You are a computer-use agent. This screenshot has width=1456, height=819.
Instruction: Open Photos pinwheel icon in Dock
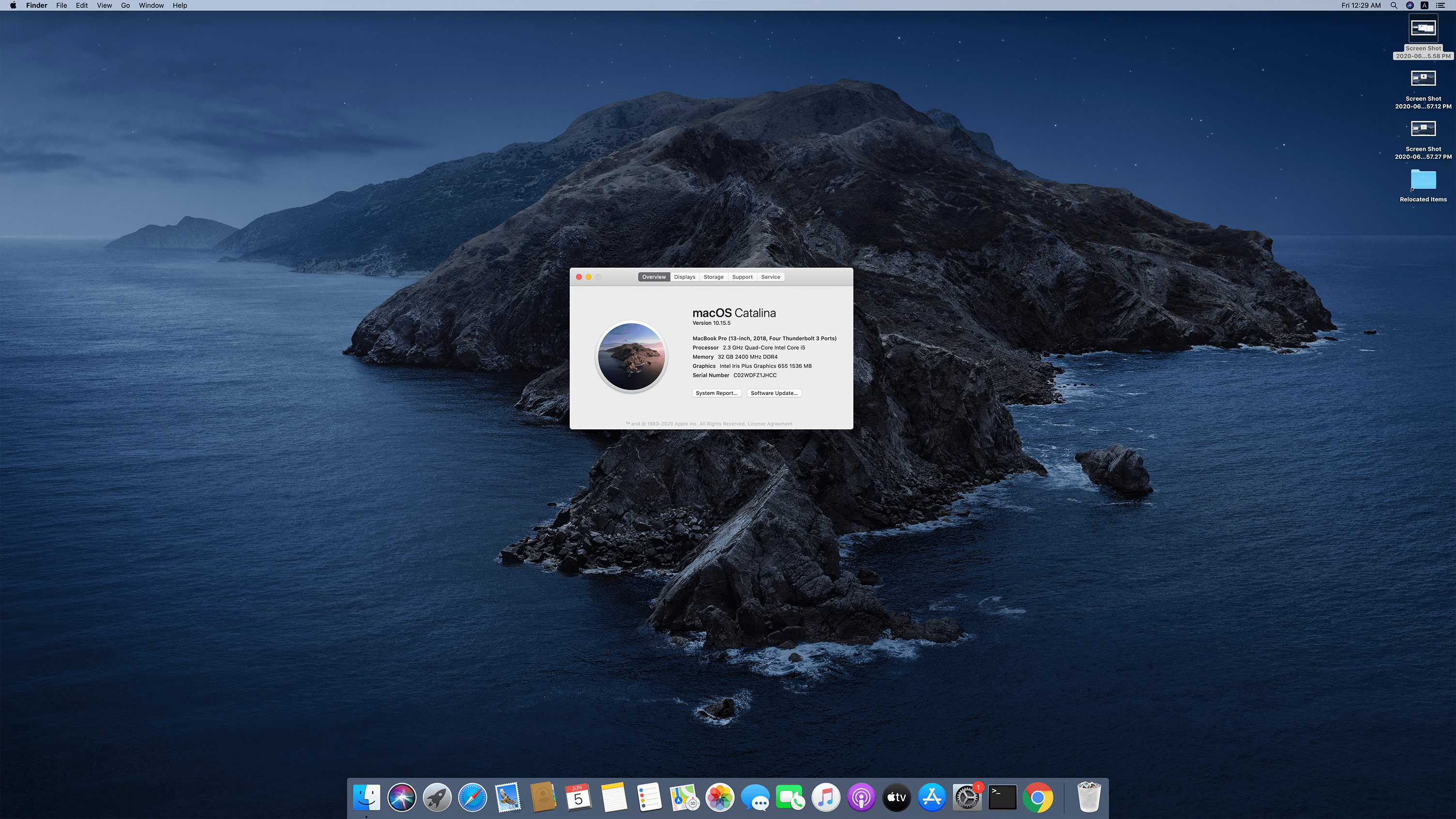(x=719, y=798)
